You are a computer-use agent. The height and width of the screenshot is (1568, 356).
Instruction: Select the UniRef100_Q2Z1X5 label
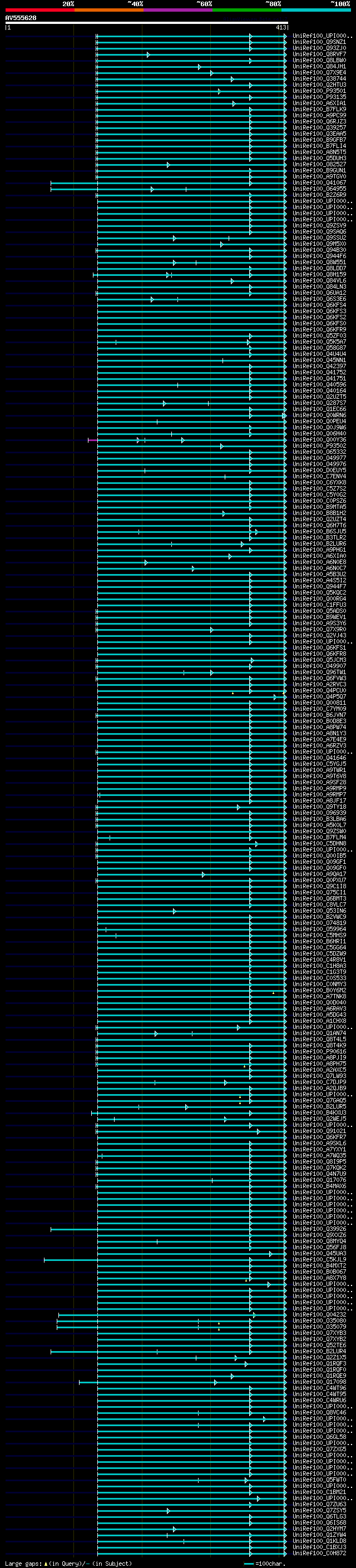(x=319, y=1357)
